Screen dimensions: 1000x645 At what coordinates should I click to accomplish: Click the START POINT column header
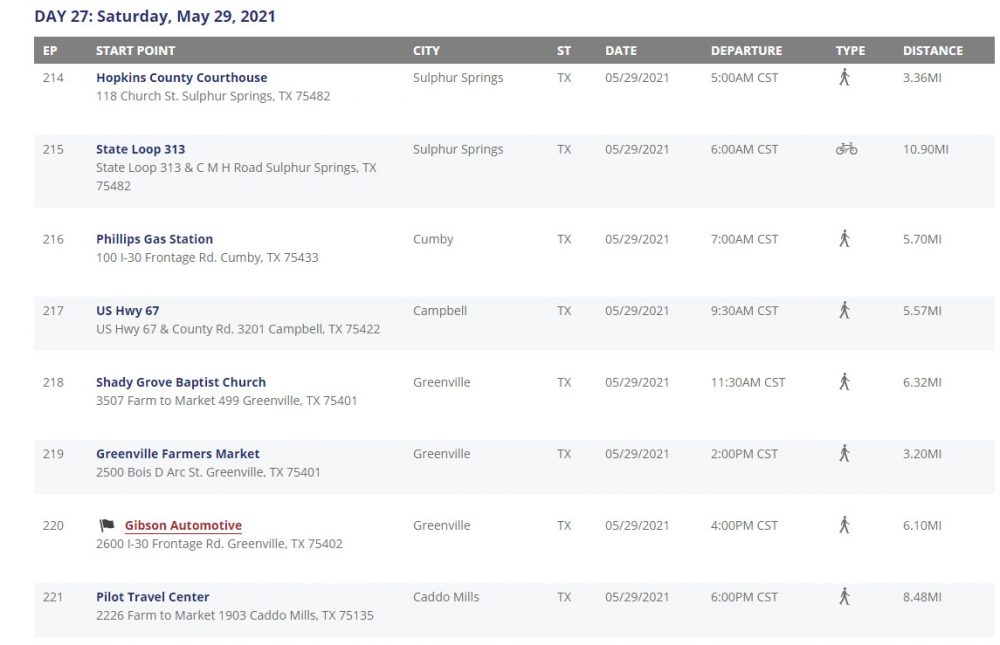click(x=135, y=50)
